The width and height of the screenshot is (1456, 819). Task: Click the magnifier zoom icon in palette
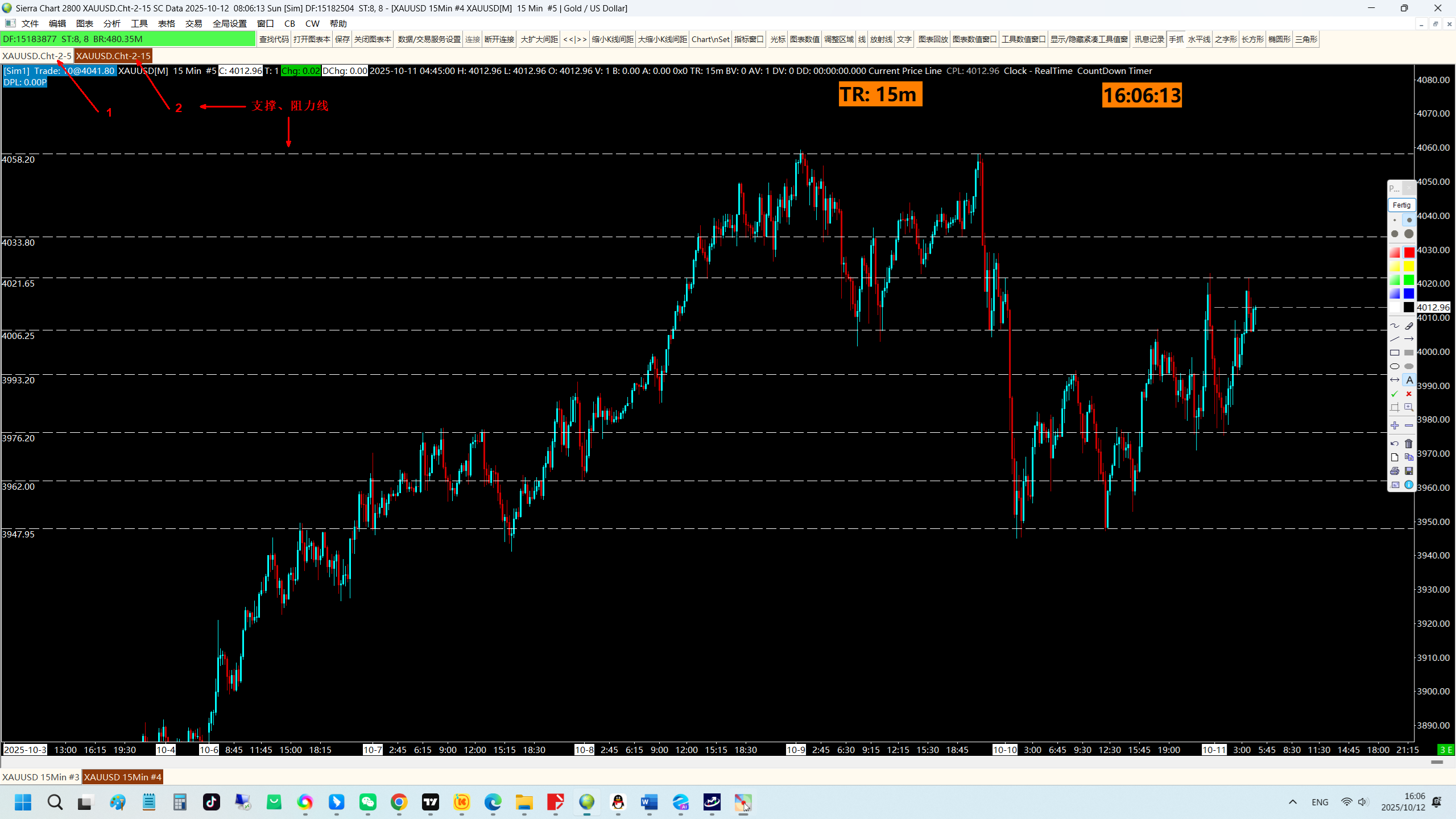coord(1408,407)
